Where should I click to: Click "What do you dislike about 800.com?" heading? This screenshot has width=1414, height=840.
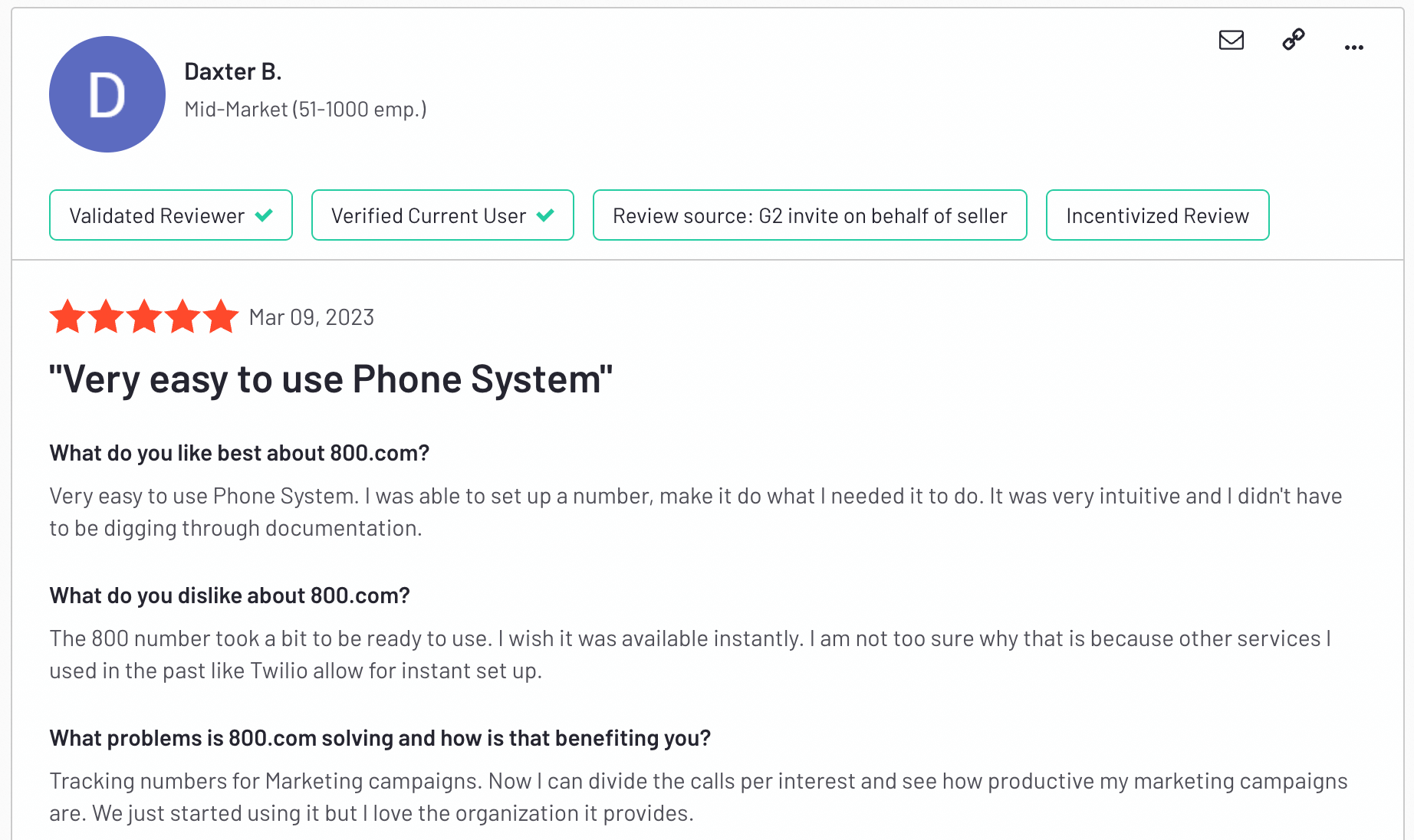[230, 596]
